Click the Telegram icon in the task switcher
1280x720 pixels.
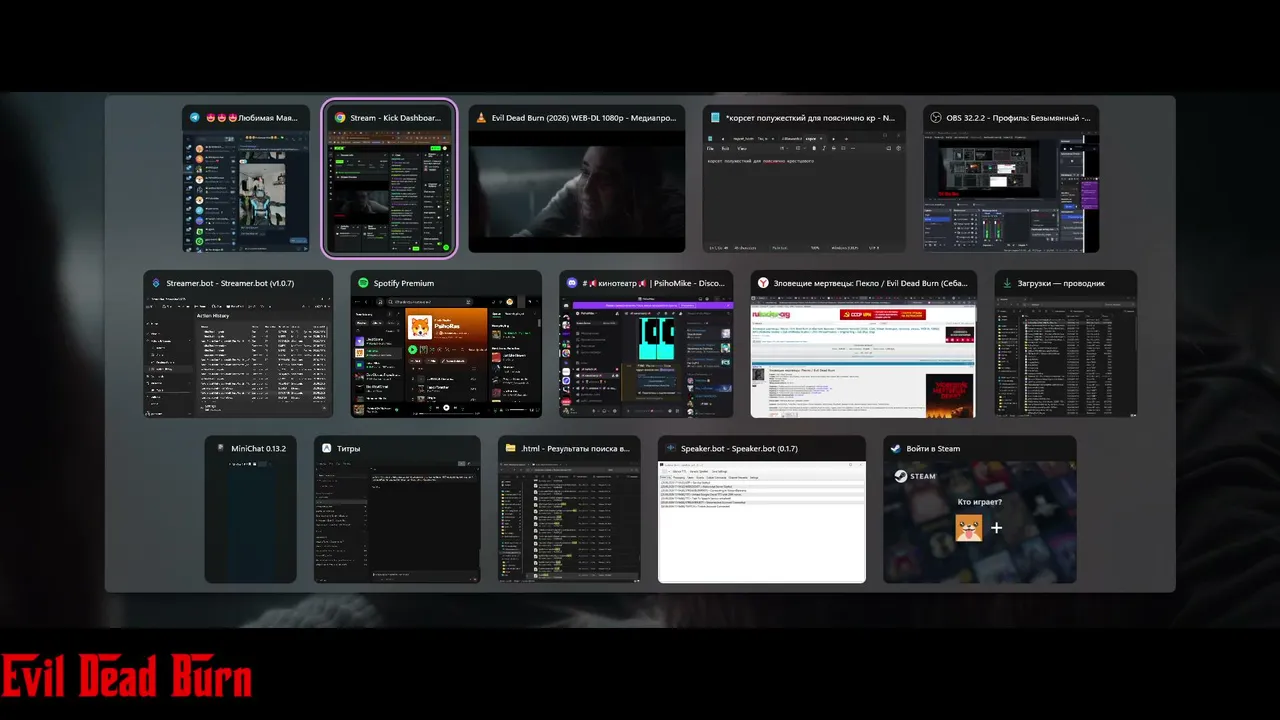tap(195, 118)
